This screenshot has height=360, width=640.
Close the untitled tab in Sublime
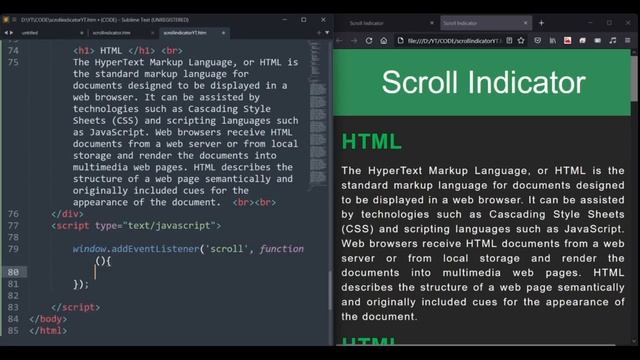(82, 33)
